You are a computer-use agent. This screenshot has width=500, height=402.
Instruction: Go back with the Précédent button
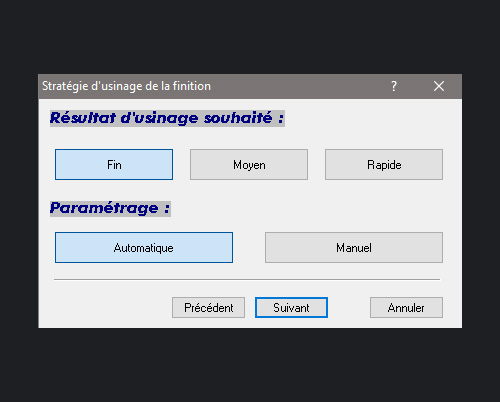(x=209, y=308)
